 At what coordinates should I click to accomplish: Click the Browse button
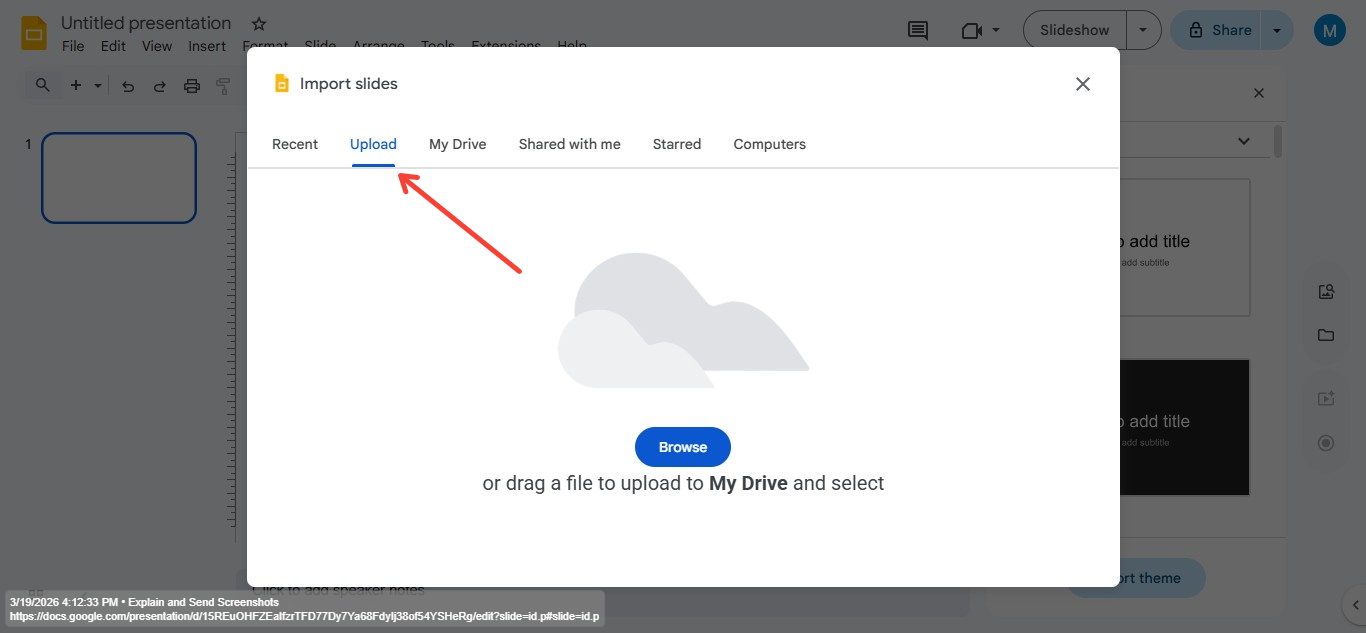pos(683,447)
